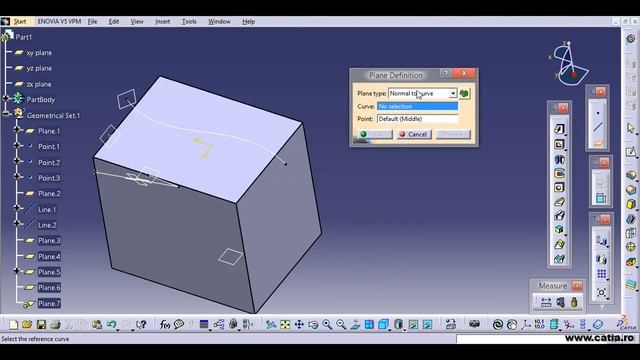Click the Measure Inertia weight icon
This screenshot has width=640, height=360.
[x=574, y=302]
